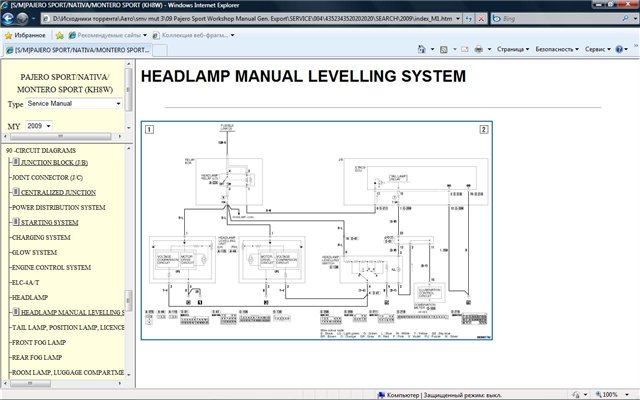Open the address bar history dropdown arrow
The height and width of the screenshot is (400, 640).
click(458, 19)
